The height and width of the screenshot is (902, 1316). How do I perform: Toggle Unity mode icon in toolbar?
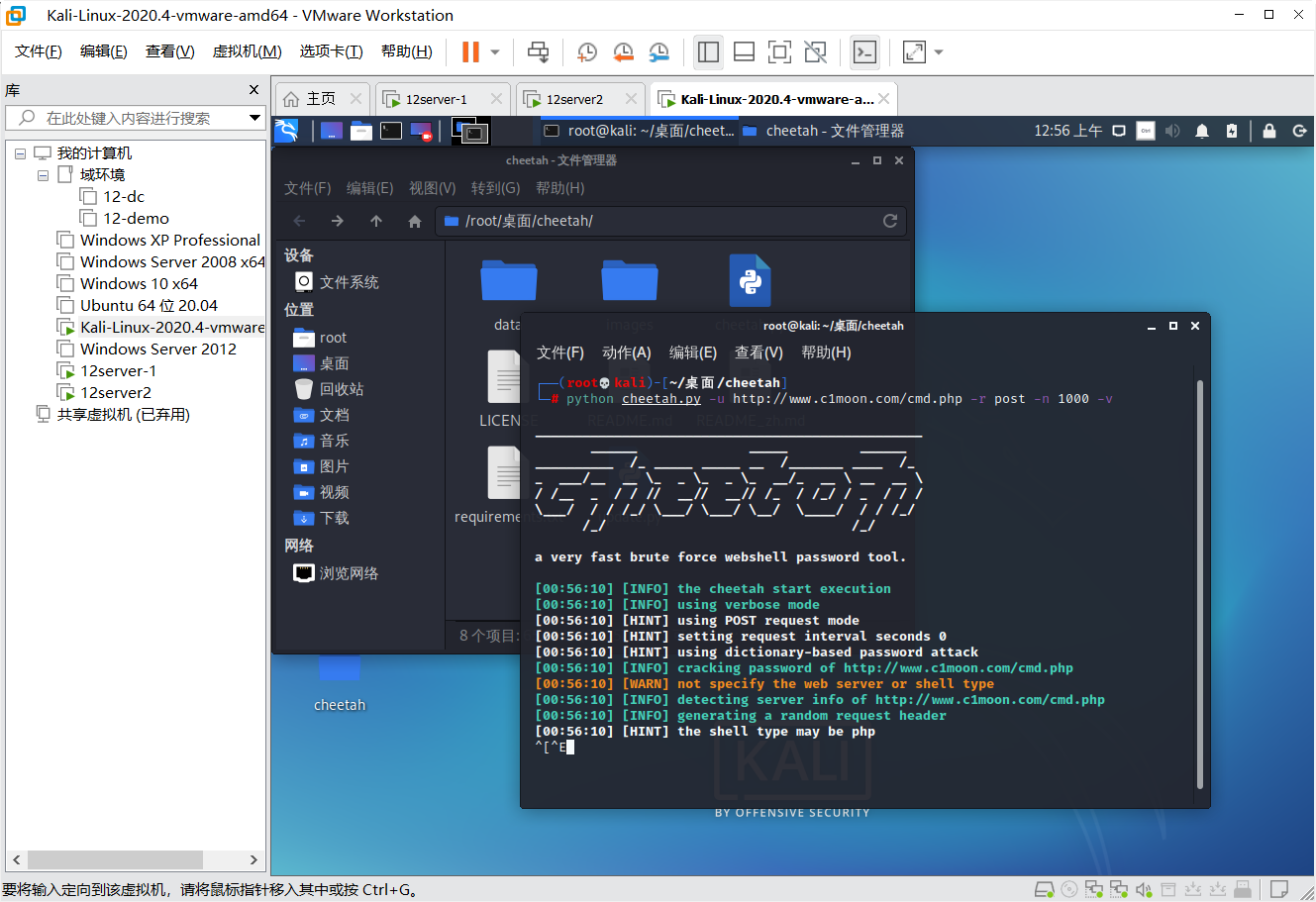coord(815,51)
